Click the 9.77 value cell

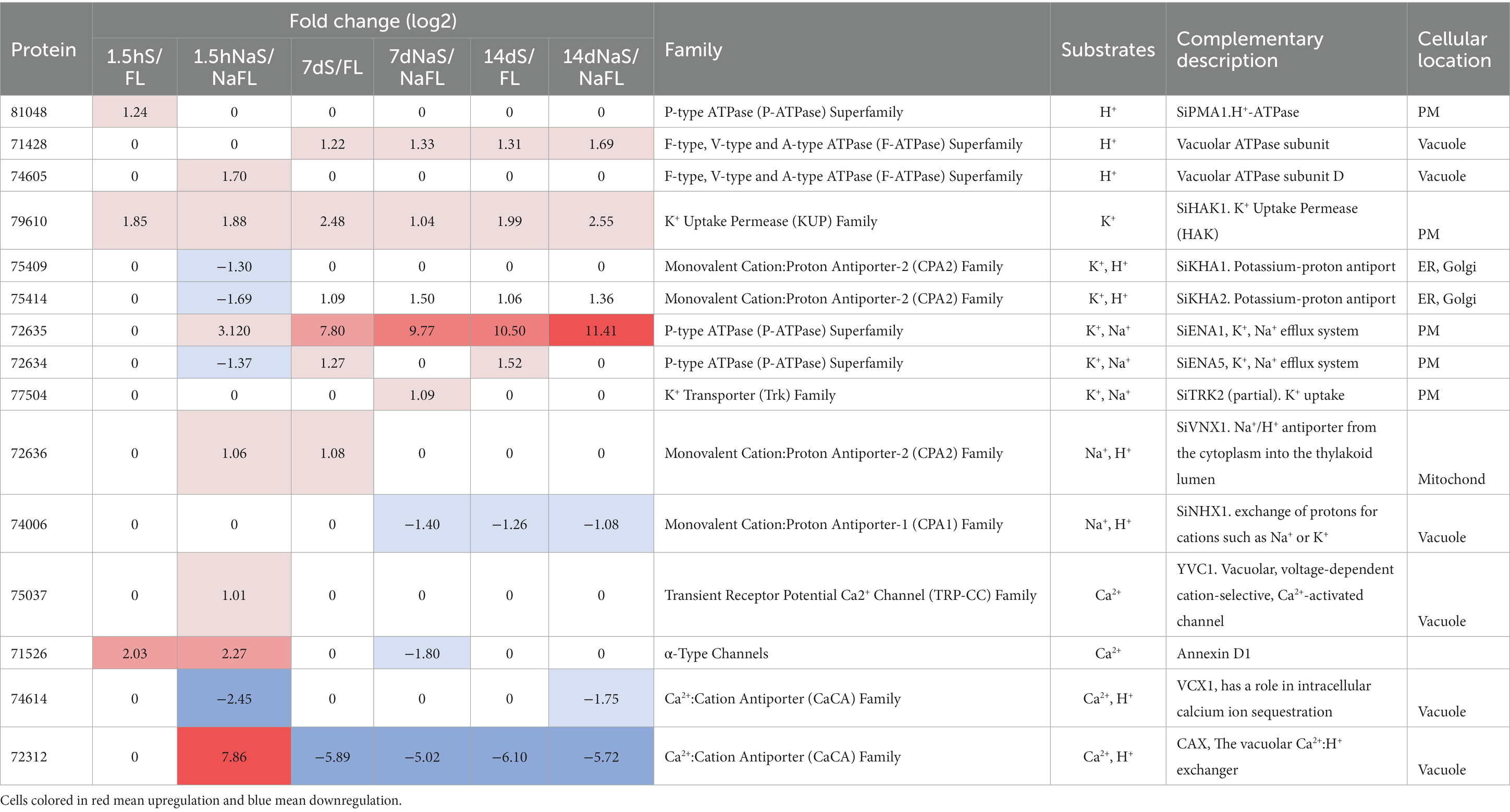click(x=422, y=330)
